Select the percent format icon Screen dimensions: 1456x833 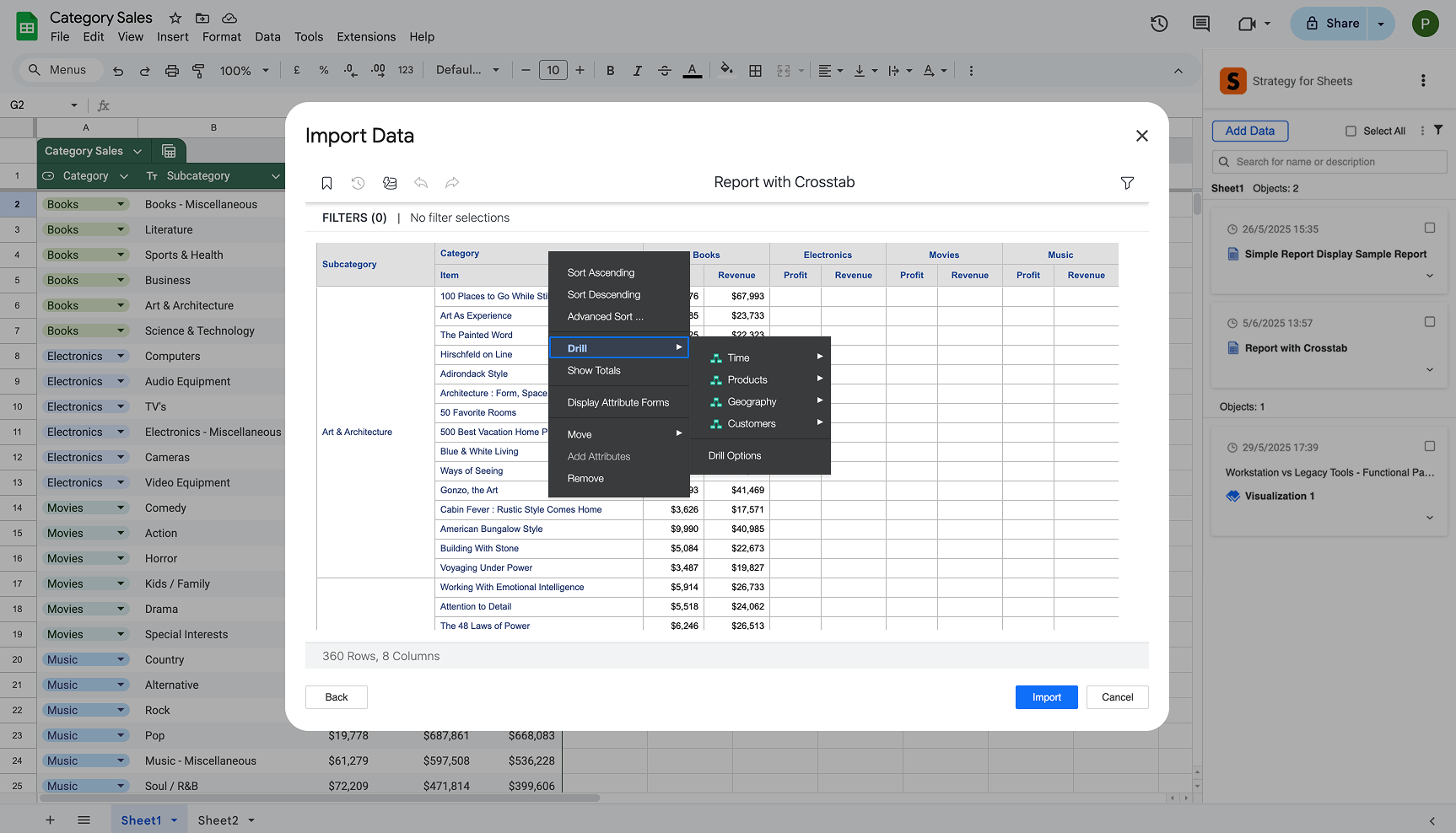(x=323, y=70)
